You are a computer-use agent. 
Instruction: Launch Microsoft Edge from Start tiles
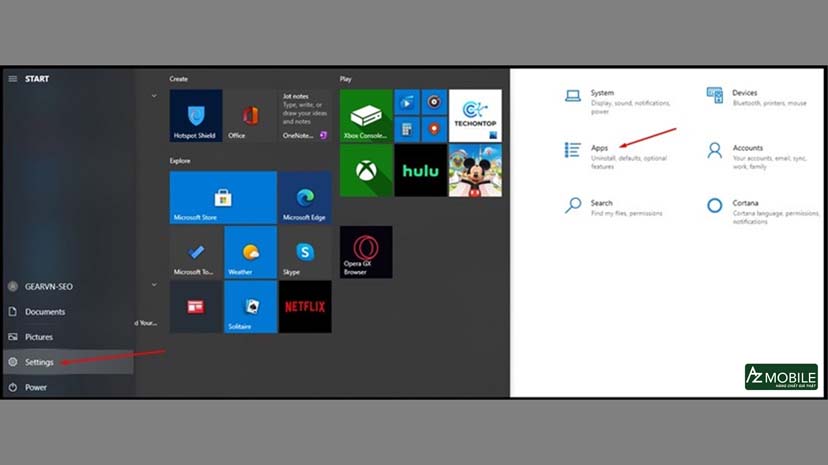tap(304, 197)
